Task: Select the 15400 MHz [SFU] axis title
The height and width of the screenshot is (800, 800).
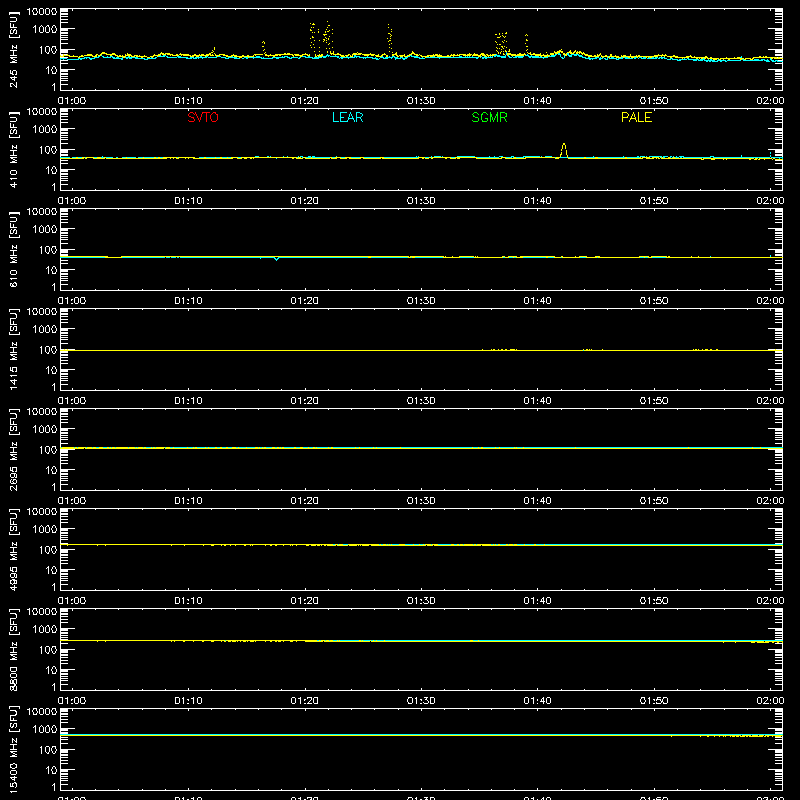Action: 13,749
